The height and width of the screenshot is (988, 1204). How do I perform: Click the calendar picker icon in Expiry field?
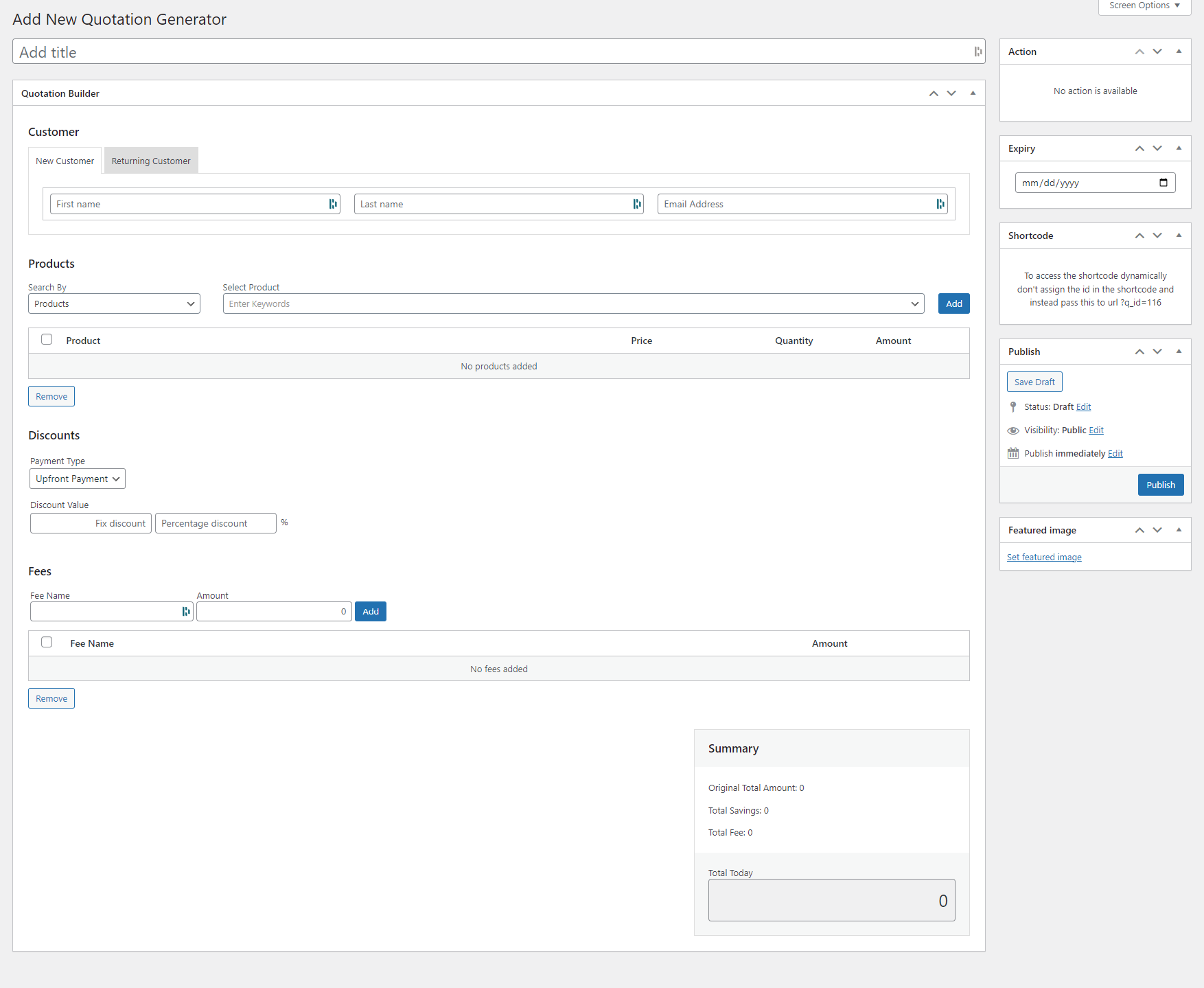pyautogui.click(x=1163, y=183)
